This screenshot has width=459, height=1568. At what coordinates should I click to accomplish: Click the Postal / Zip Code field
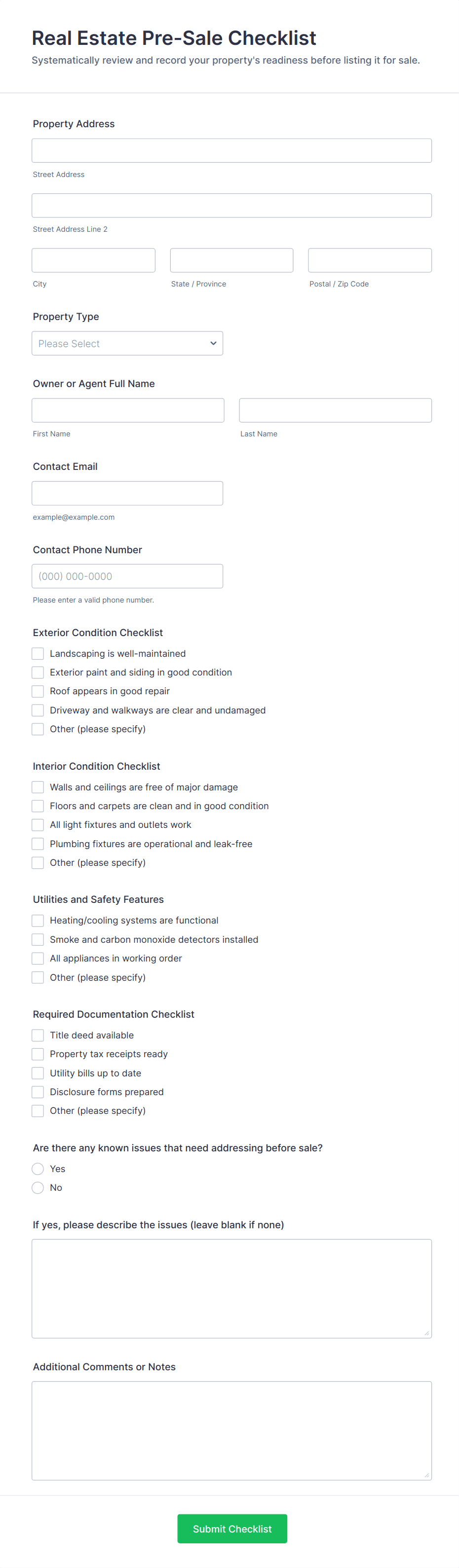pyautogui.click(x=369, y=260)
